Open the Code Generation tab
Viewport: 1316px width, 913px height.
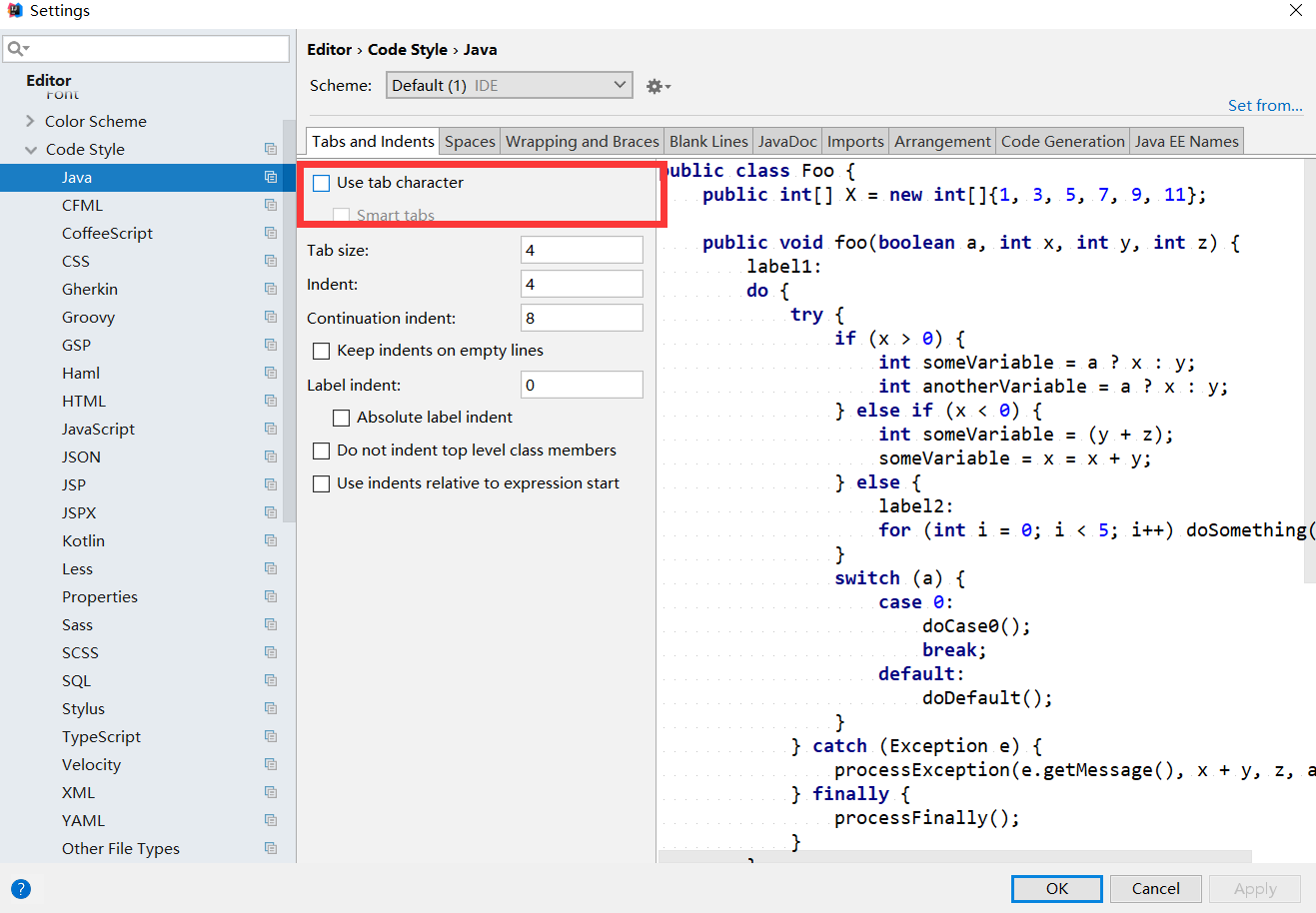pyautogui.click(x=1063, y=142)
